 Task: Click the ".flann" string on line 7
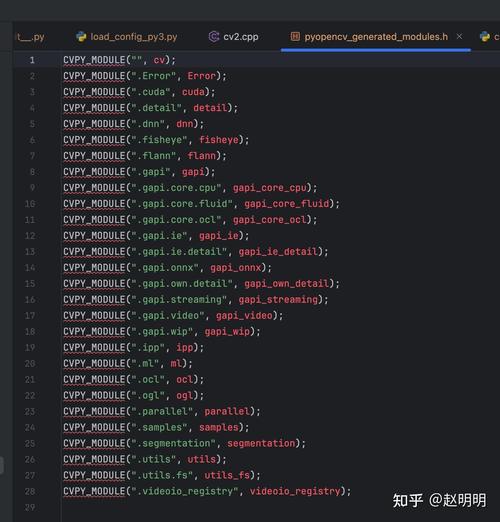[154, 156]
